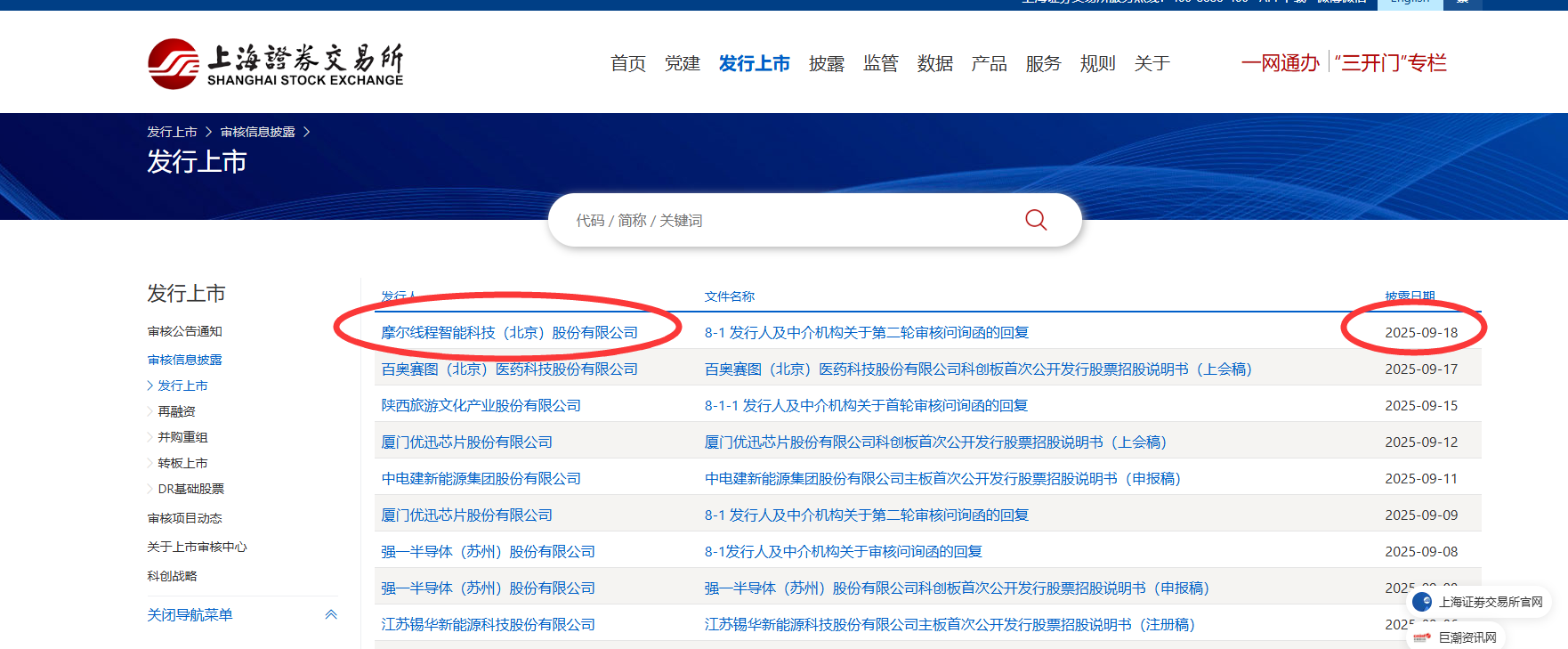The image size is (1568, 649).
Task: Open 摩尔线程's 第二轮审核问询函的回复 document
Action: 867,332
